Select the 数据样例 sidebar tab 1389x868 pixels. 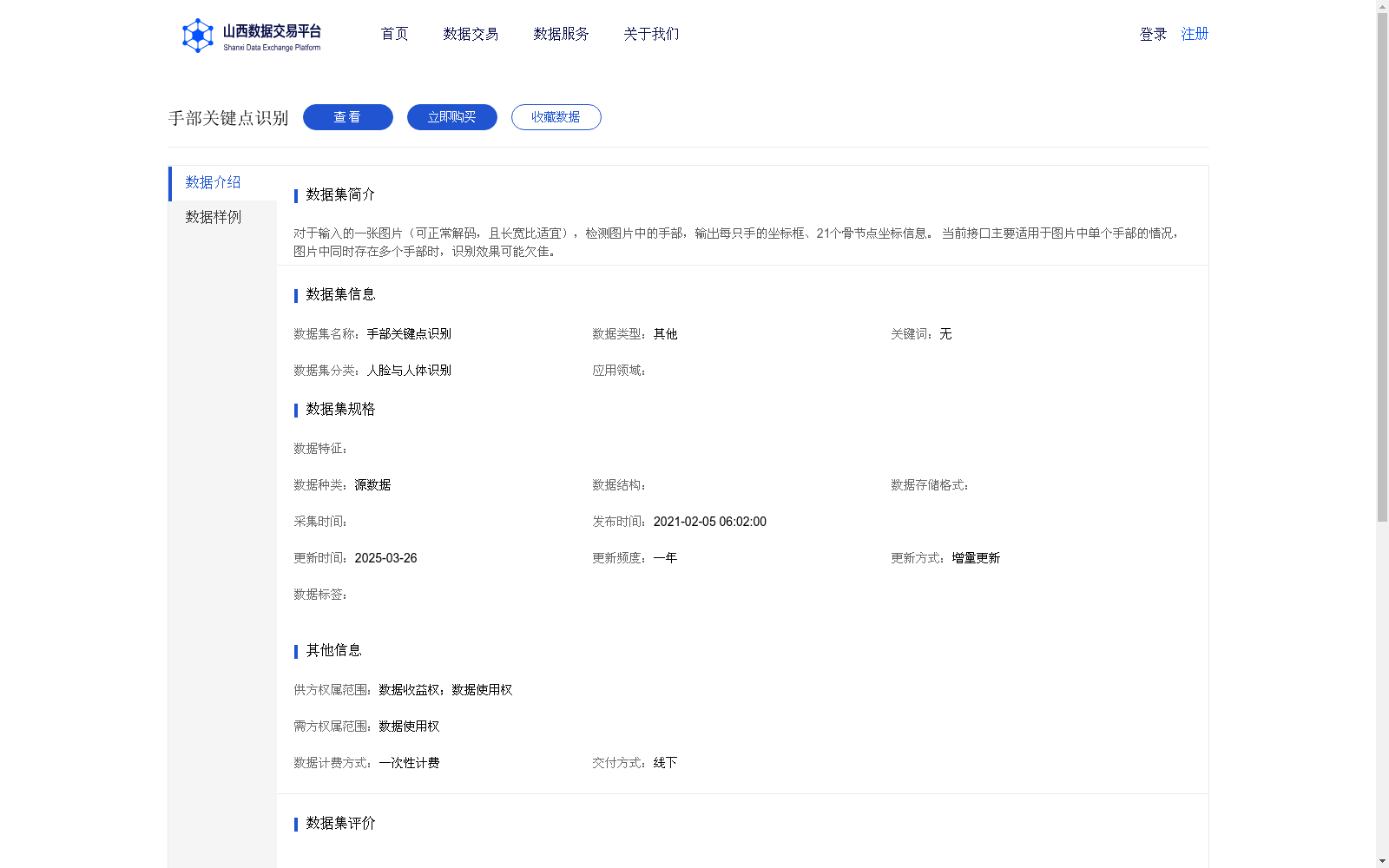coord(222,217)
